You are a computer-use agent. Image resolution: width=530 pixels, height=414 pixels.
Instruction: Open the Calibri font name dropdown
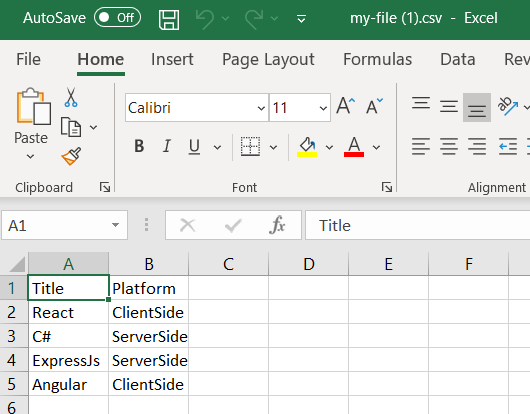(261, 108)
